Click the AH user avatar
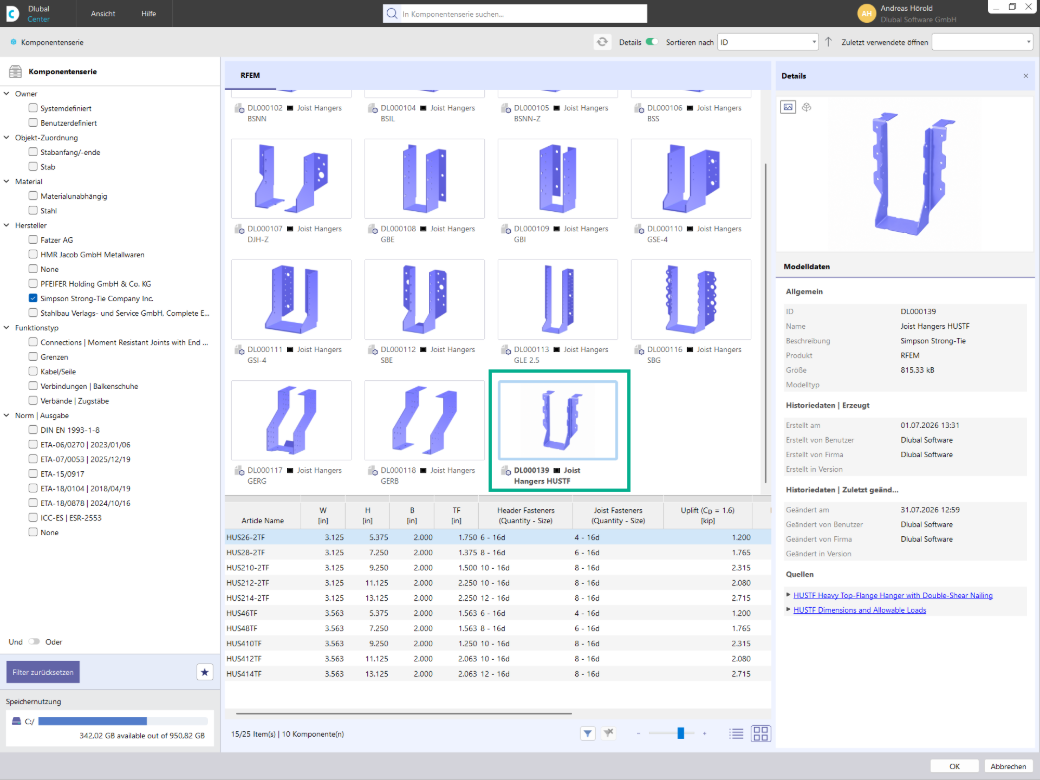The width and height of the screenshot is (1040, 780). tap(866, 13)
